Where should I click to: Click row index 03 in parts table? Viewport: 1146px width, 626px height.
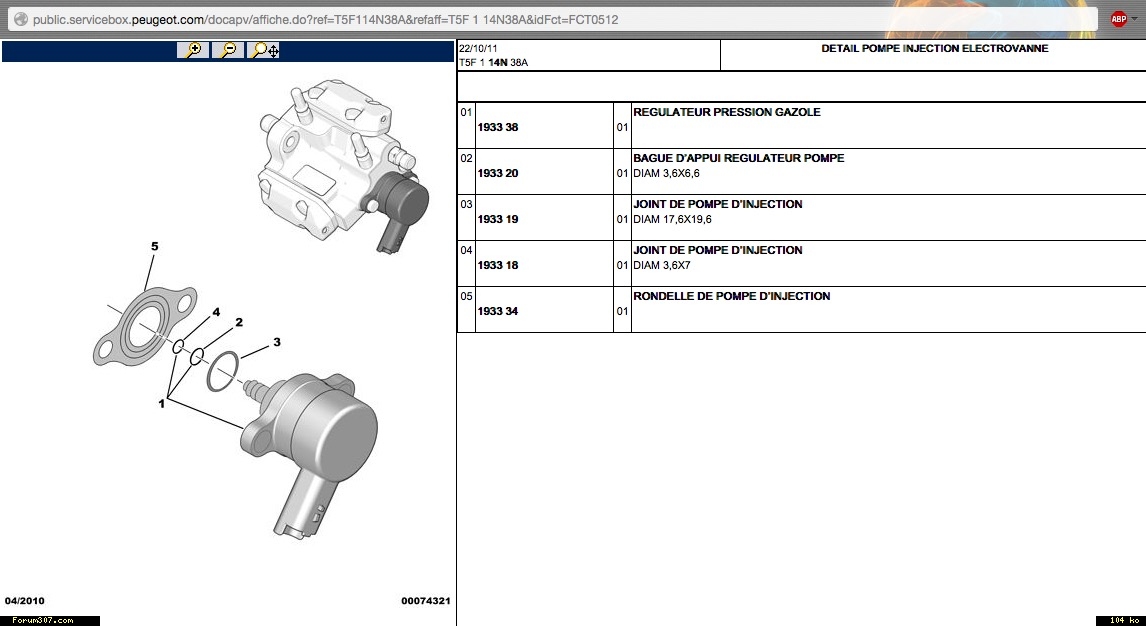point(466,204)
